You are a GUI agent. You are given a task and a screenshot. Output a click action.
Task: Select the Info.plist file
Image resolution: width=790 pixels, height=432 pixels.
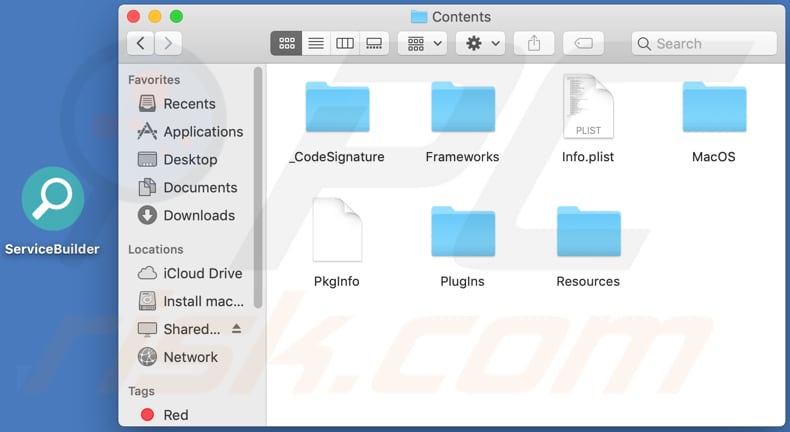[x=588, y=120]
